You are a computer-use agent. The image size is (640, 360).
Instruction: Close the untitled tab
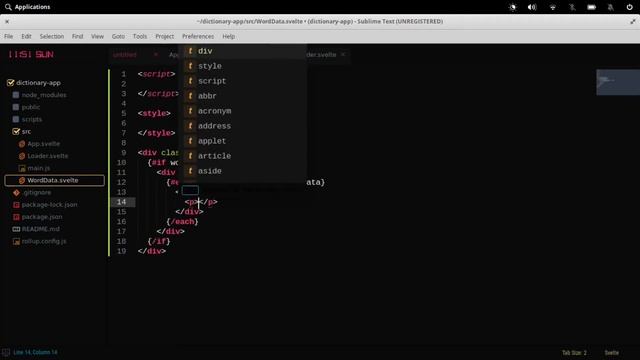[x=156, y=55]
